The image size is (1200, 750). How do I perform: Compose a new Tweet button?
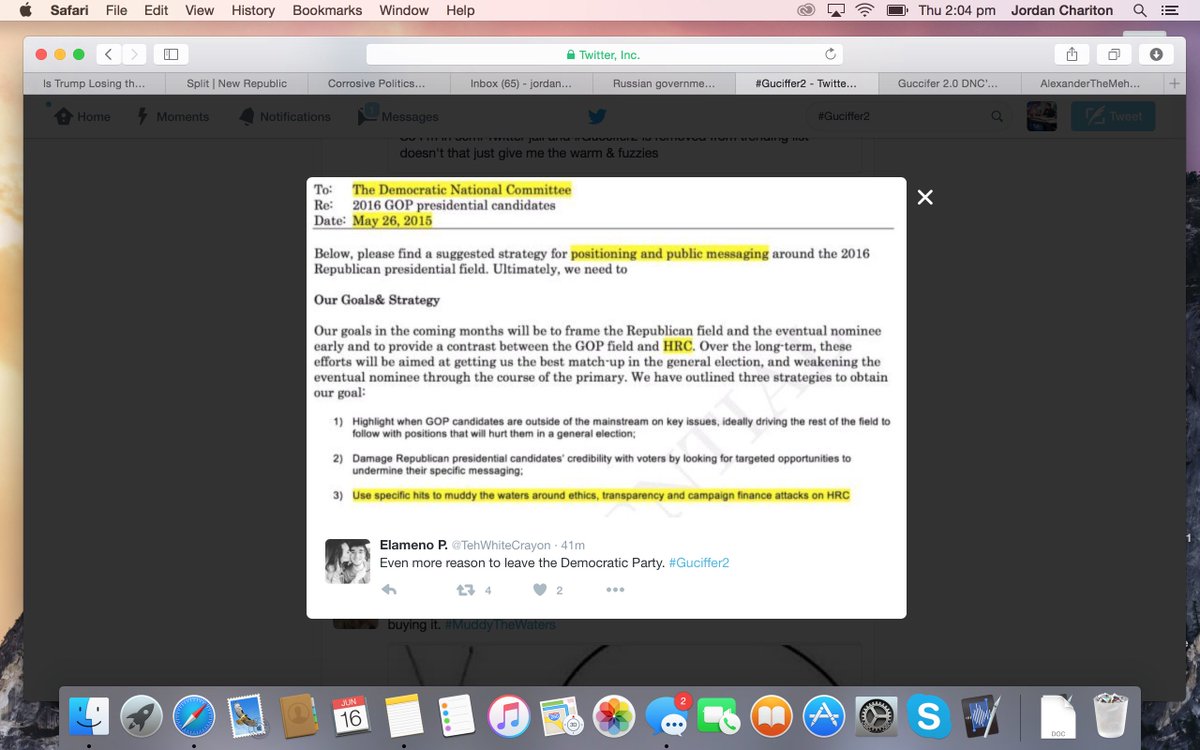[x=1113, y=116]
